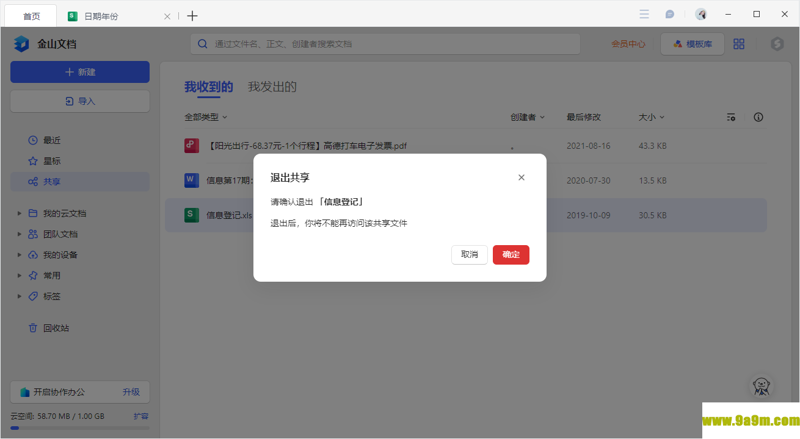The image size is (800, 439).
Task: Switch to 日期年份 spreadsheet tab
Action: (100, 16)
